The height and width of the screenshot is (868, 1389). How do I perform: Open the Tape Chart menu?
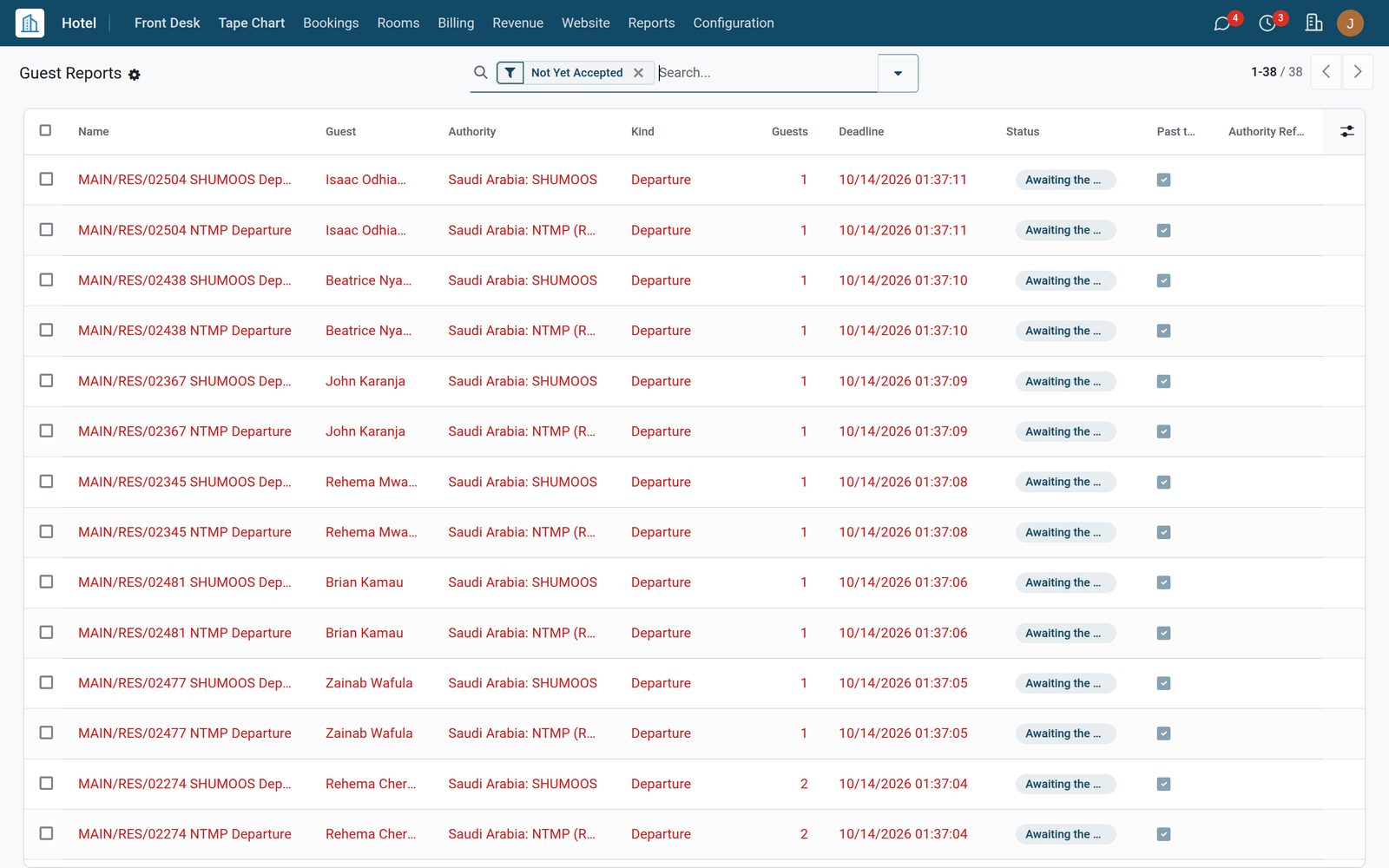pos(252,23)
